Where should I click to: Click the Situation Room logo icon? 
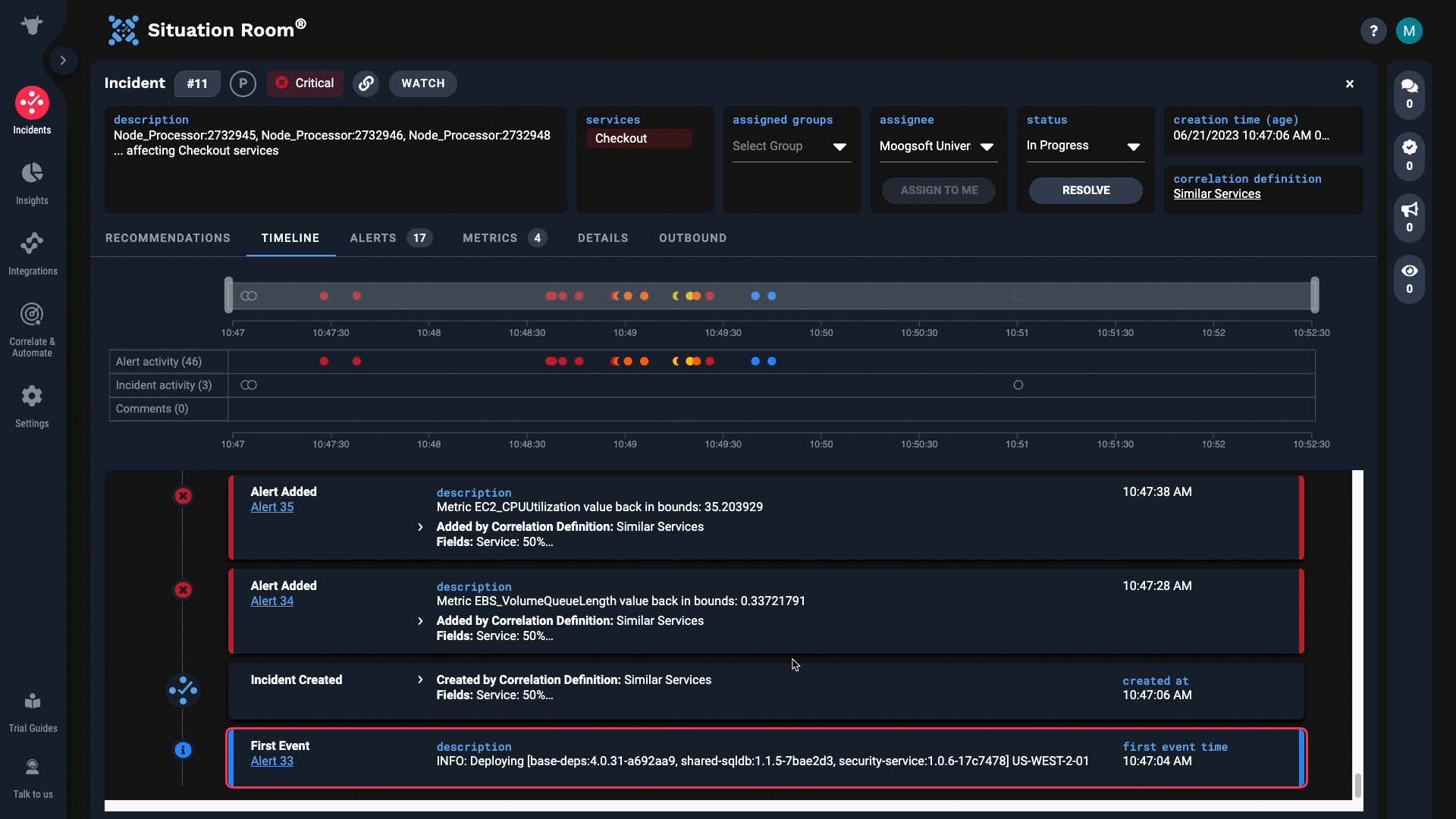[x=123, y=30]
